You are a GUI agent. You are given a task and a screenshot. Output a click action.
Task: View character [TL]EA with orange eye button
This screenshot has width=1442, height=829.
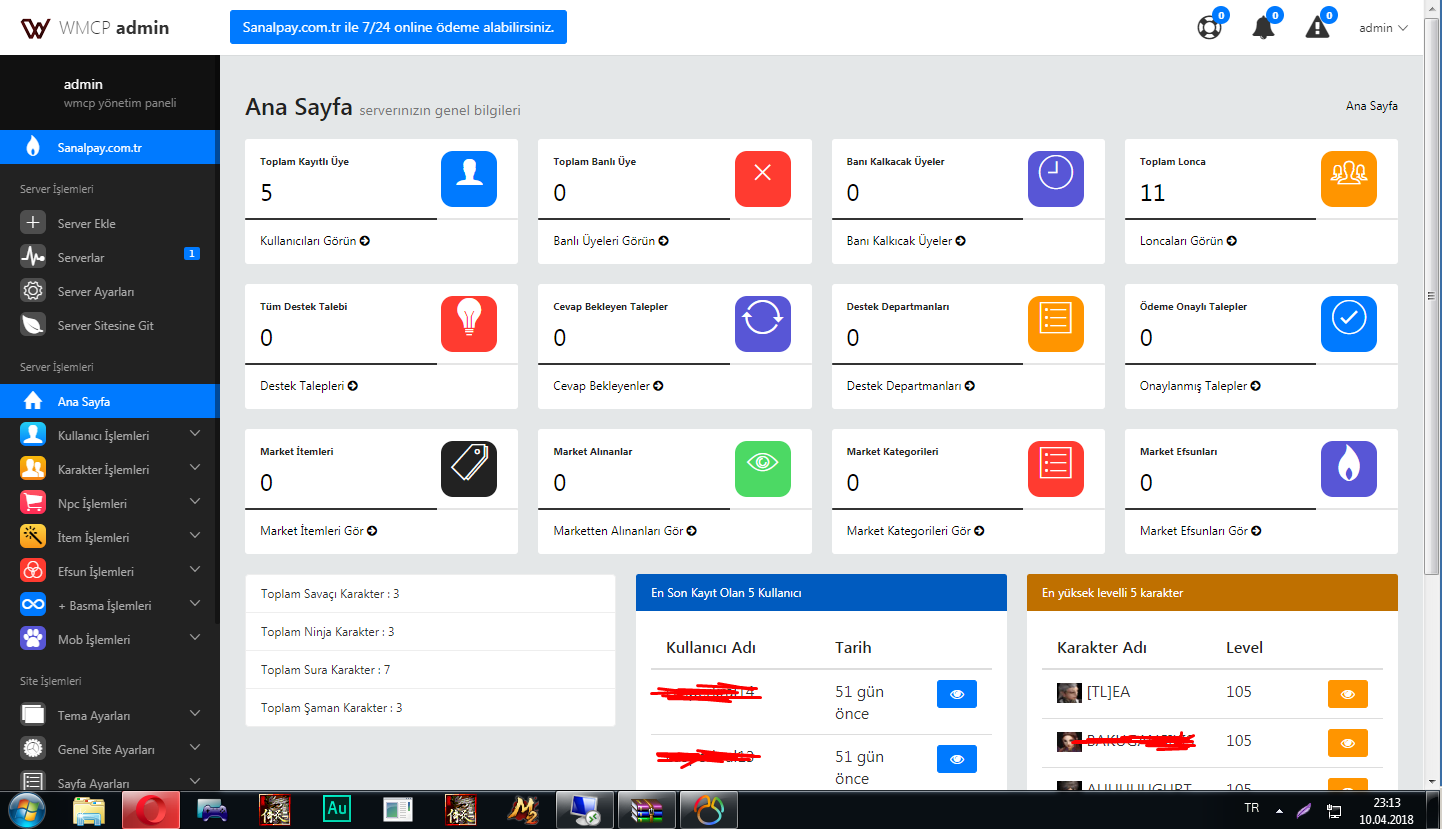[x=1348, y=694]
